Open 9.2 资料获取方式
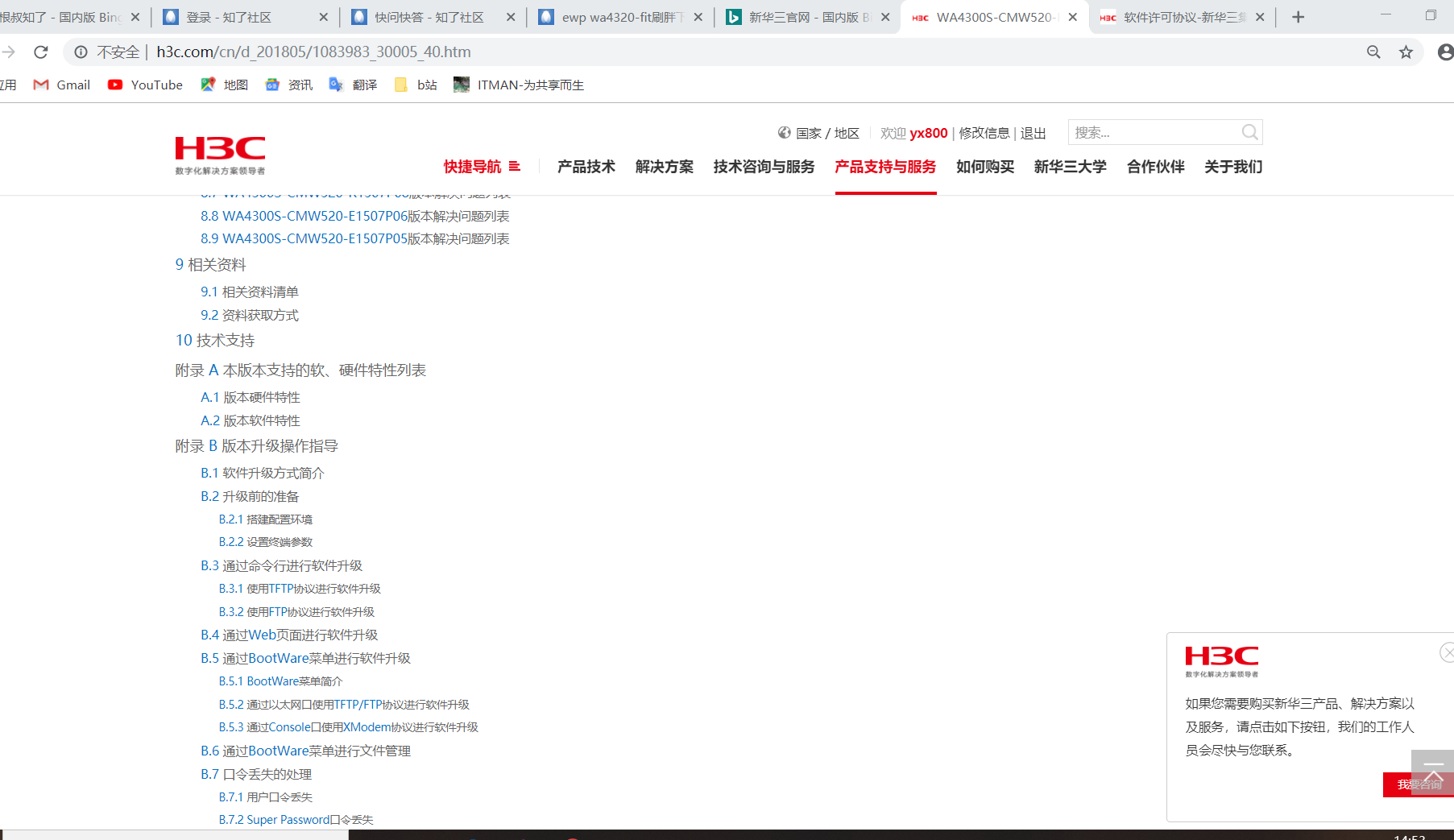 click(250, 315)
